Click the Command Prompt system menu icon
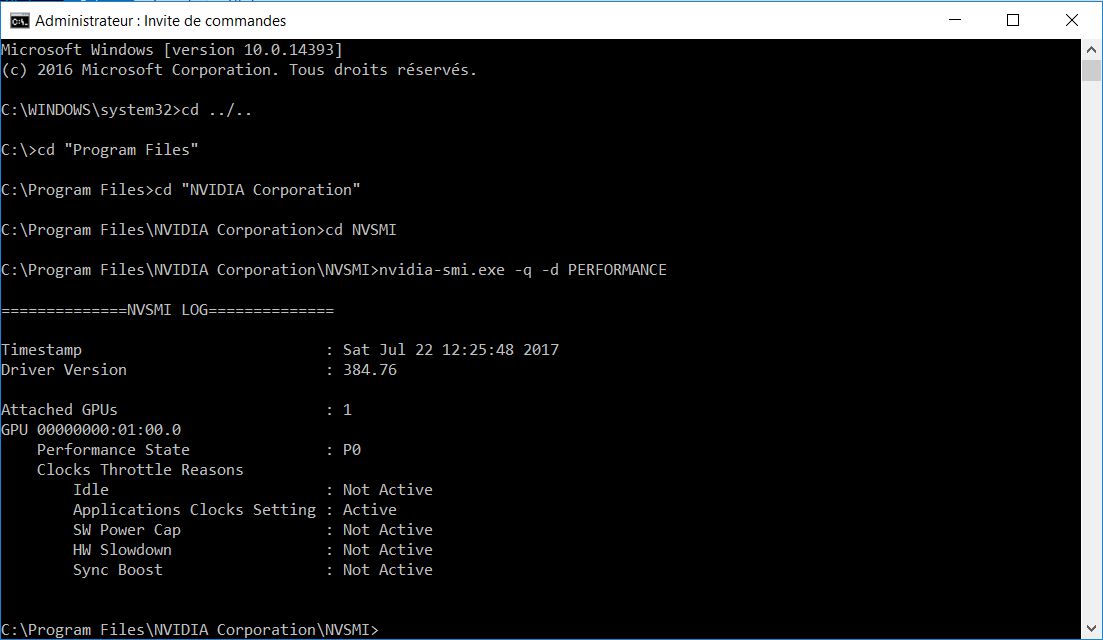The width and height of the screenshot is (1103, 640). click(19, 20)
